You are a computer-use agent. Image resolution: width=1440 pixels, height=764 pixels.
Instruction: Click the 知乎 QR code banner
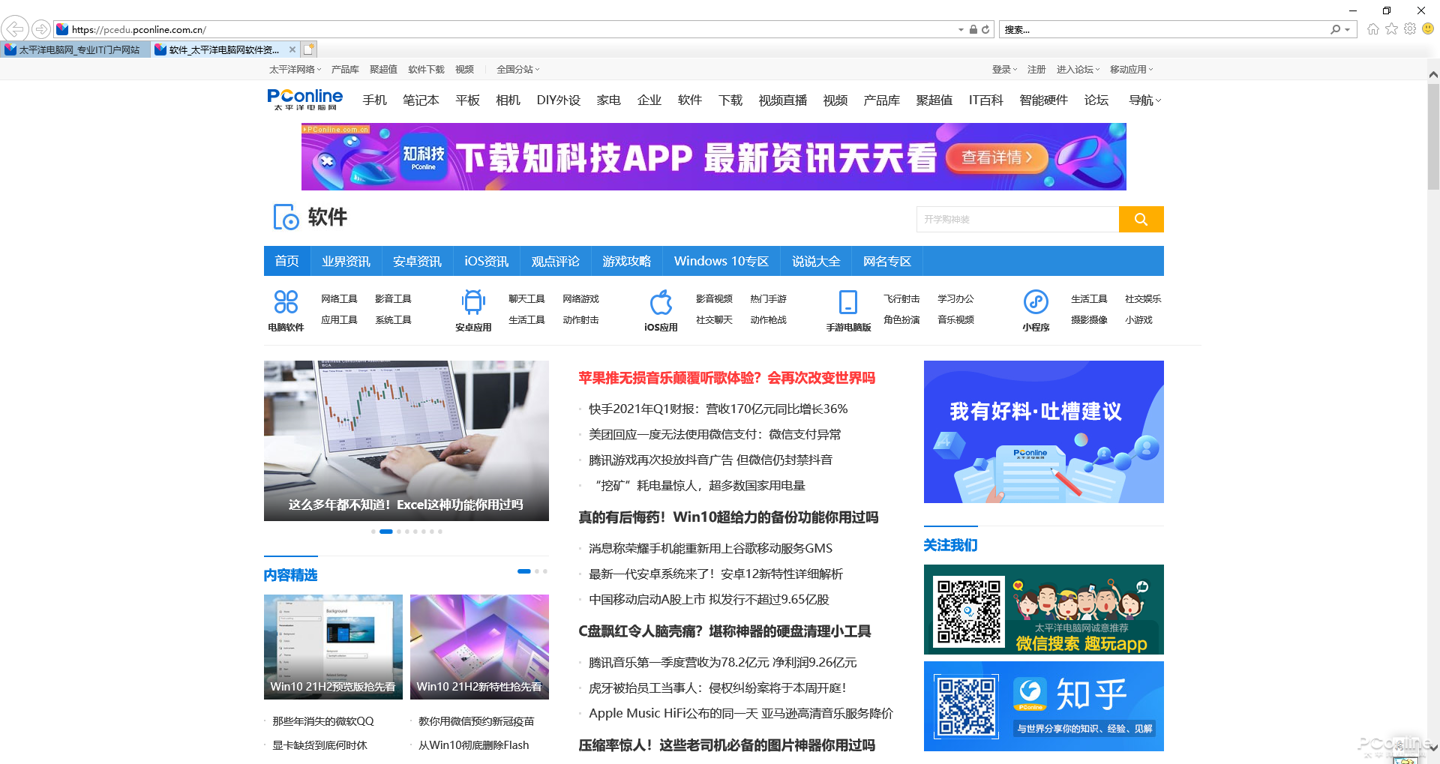click(1044, 706)
